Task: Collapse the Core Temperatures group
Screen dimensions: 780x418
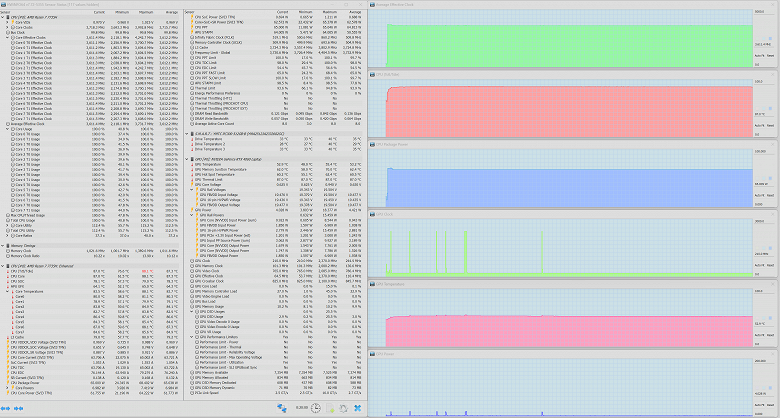Action: tap(7, 292)
